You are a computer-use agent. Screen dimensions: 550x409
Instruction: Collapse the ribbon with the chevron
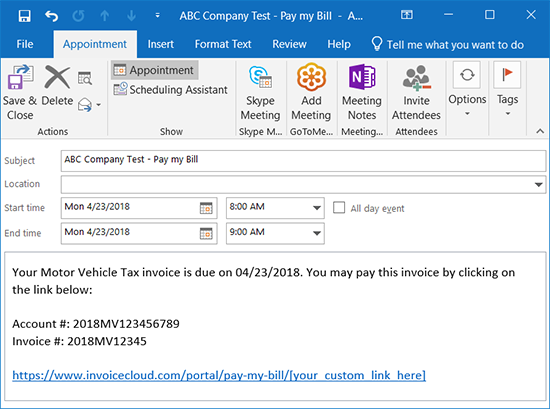click(x=540, y=131)
